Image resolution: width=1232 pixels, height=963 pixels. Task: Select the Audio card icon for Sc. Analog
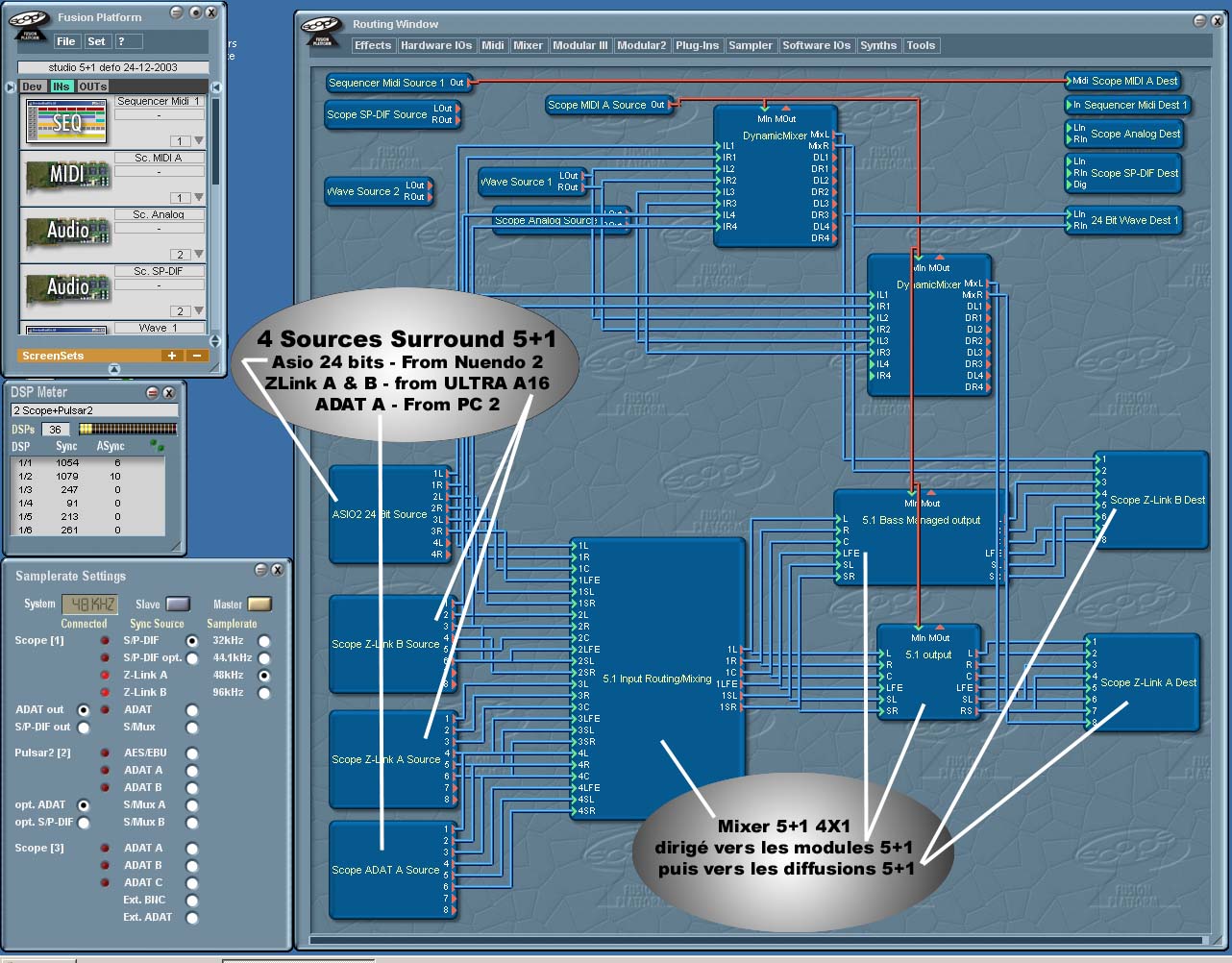tap(66, 231)
